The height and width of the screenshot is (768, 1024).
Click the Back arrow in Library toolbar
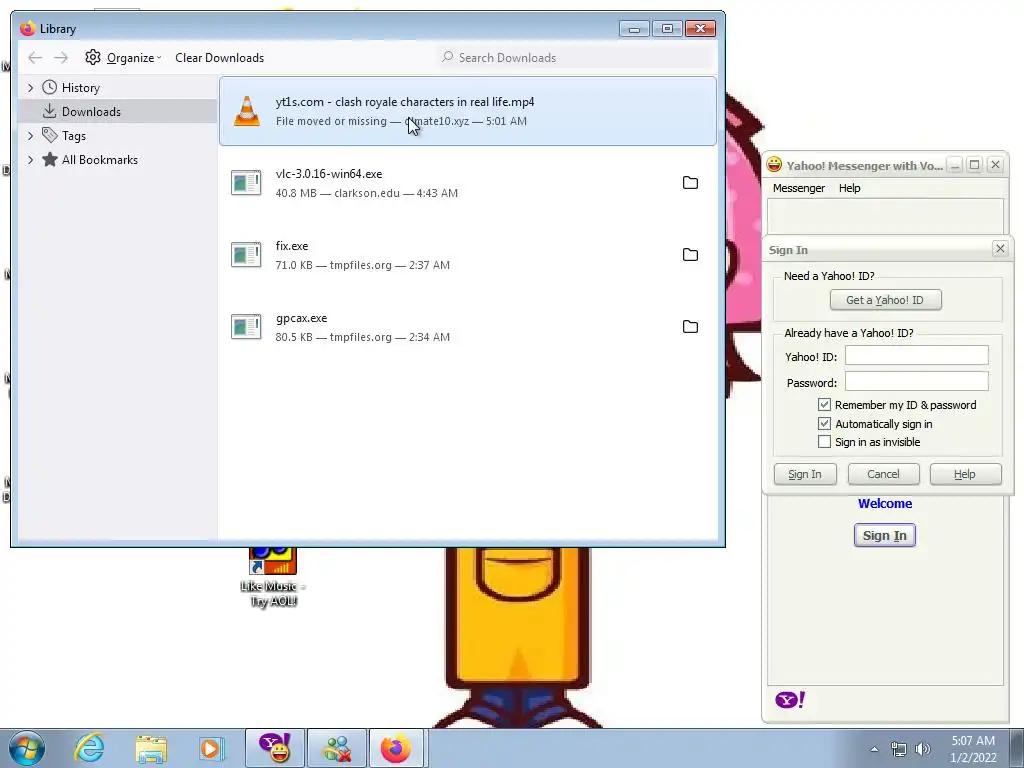point(35,58)
